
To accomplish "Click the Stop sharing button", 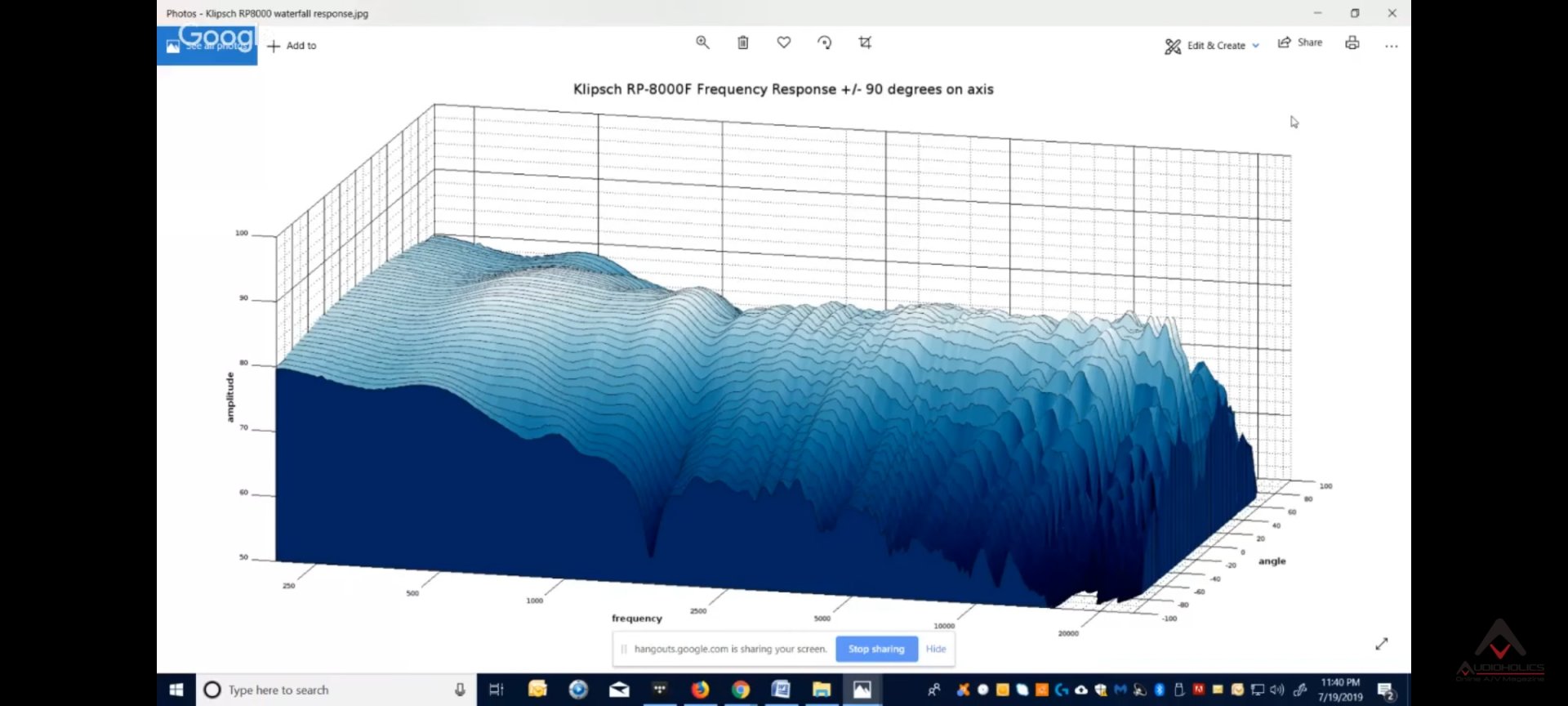I will [x=876, y=649].
